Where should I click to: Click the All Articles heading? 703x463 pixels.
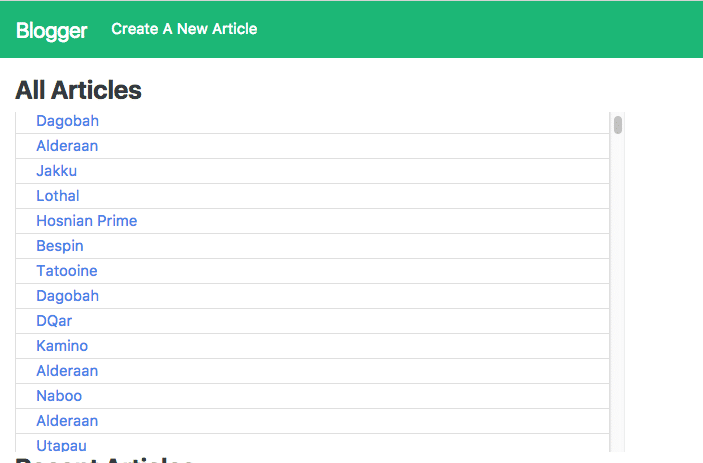point(78,90)
